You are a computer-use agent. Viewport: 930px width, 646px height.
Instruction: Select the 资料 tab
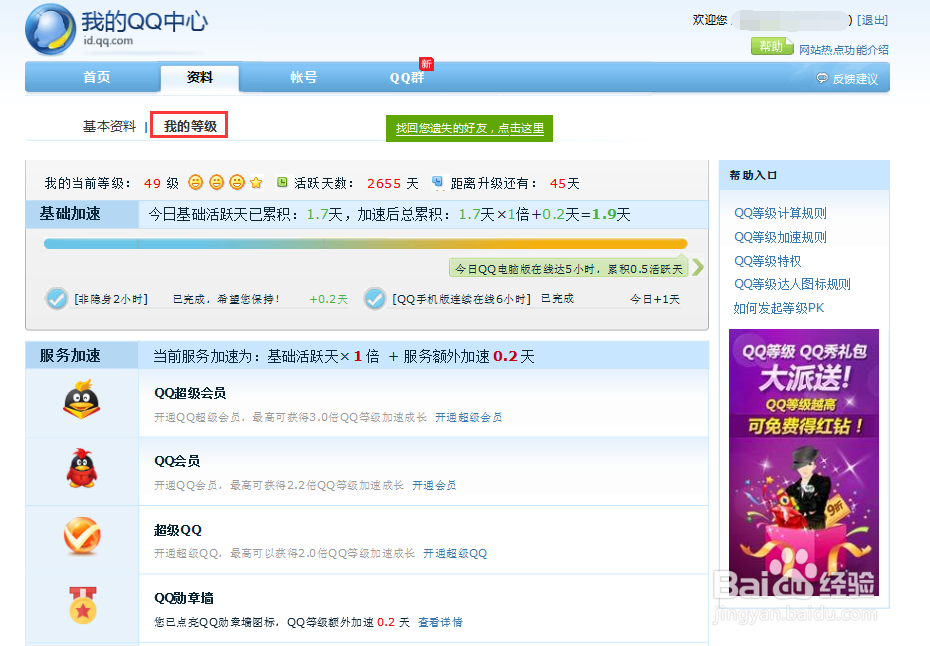click(x=200, y=78)
